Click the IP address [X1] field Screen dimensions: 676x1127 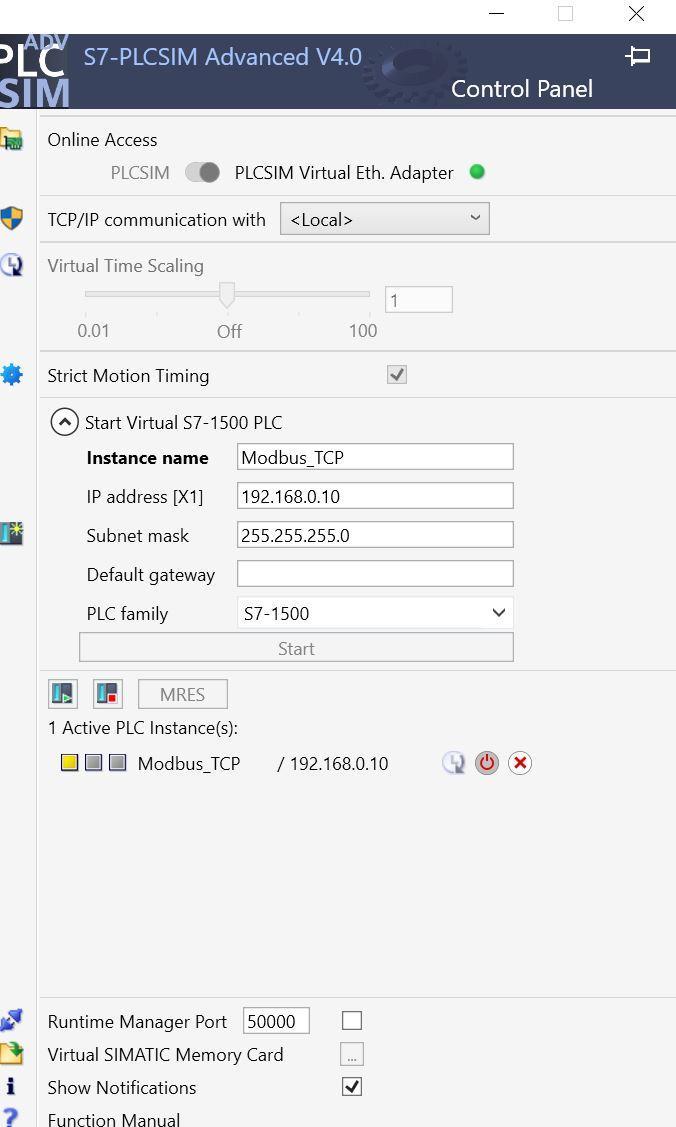(x=375, y=496)
